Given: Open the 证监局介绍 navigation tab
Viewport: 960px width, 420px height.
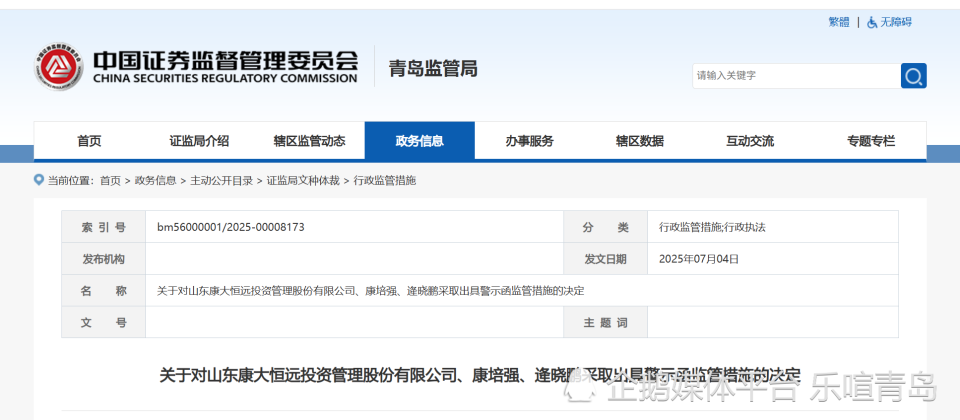Looking at the screenshot, I should pos(199,141).
